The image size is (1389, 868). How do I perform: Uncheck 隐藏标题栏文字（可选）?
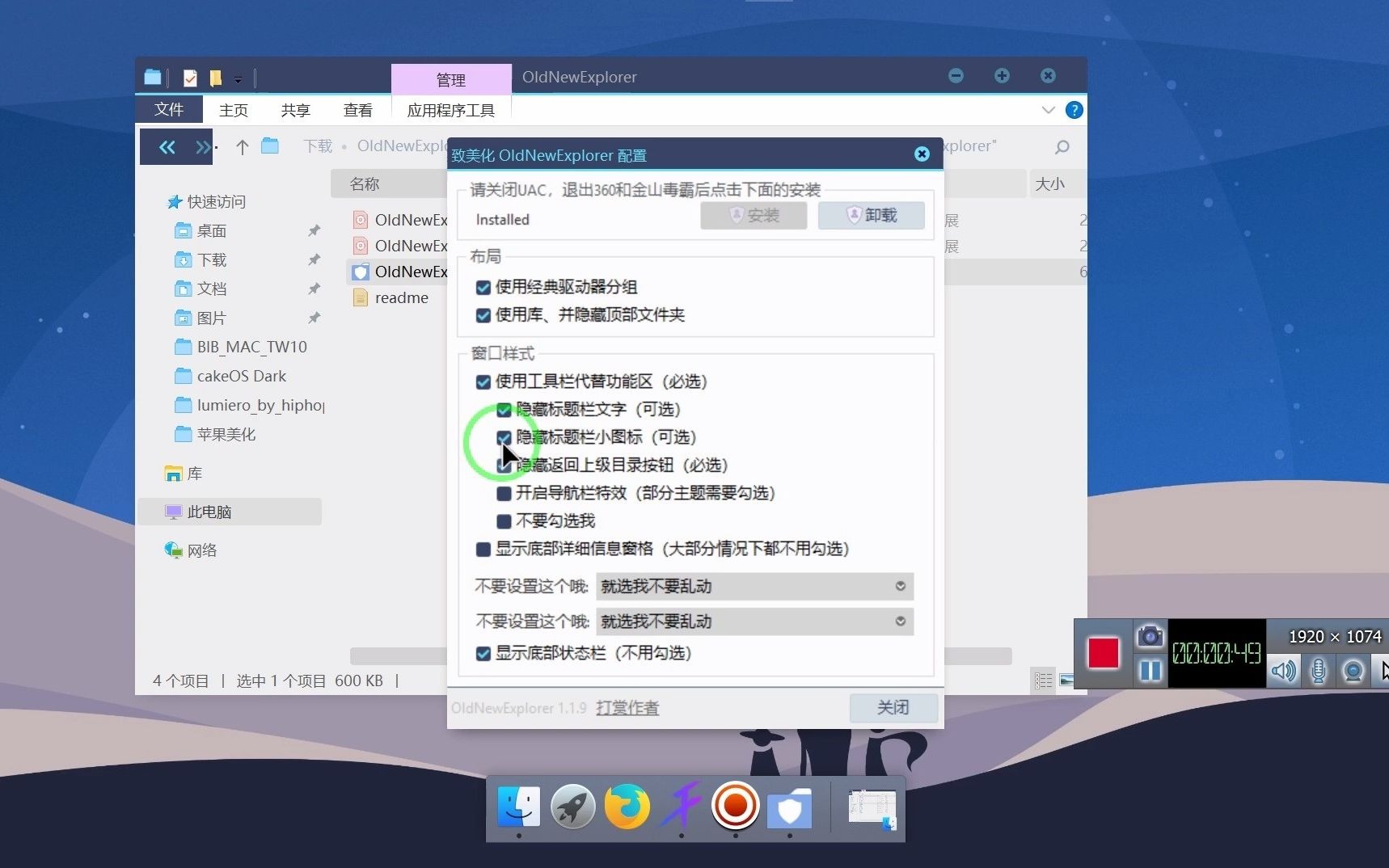pyautogui.click(x=503, y=409)
